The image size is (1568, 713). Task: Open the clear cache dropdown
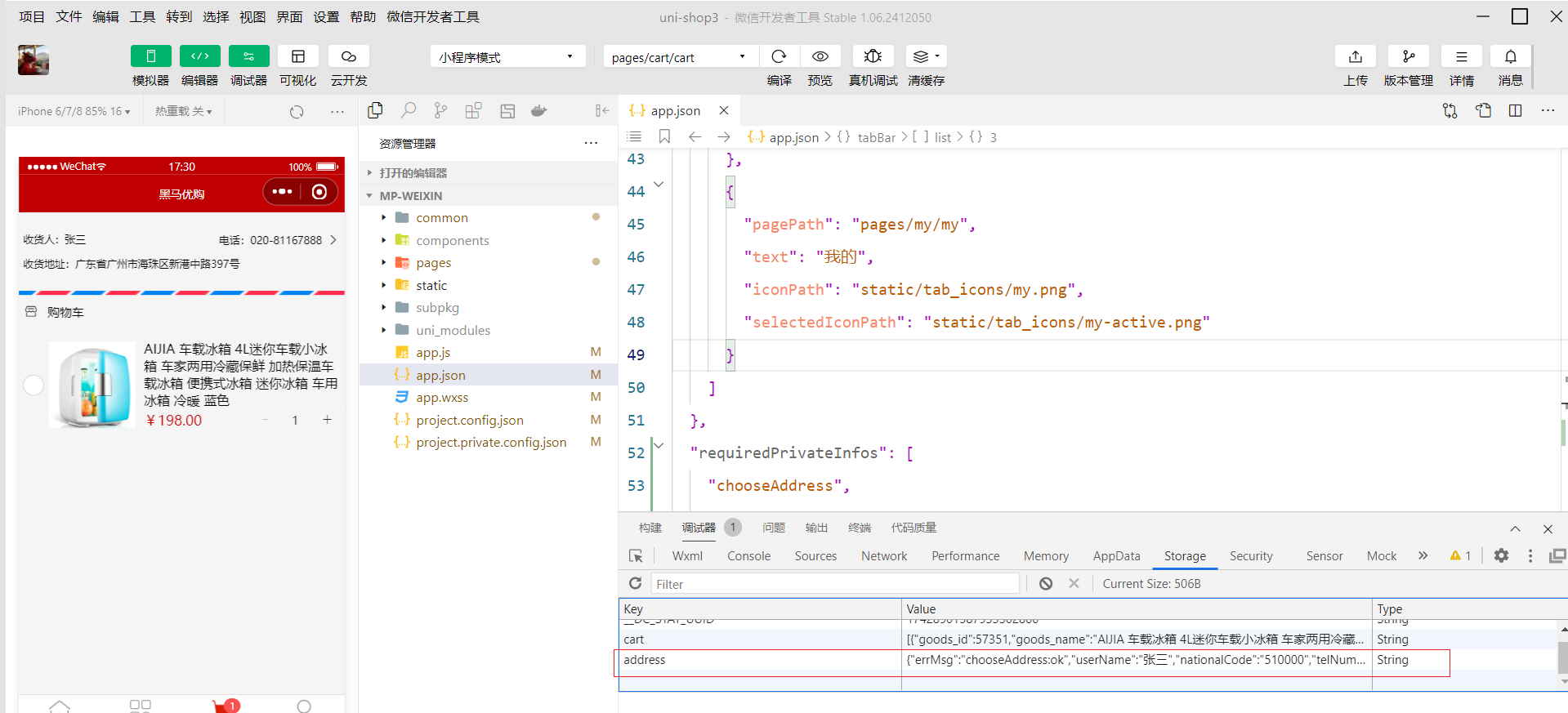926,56
